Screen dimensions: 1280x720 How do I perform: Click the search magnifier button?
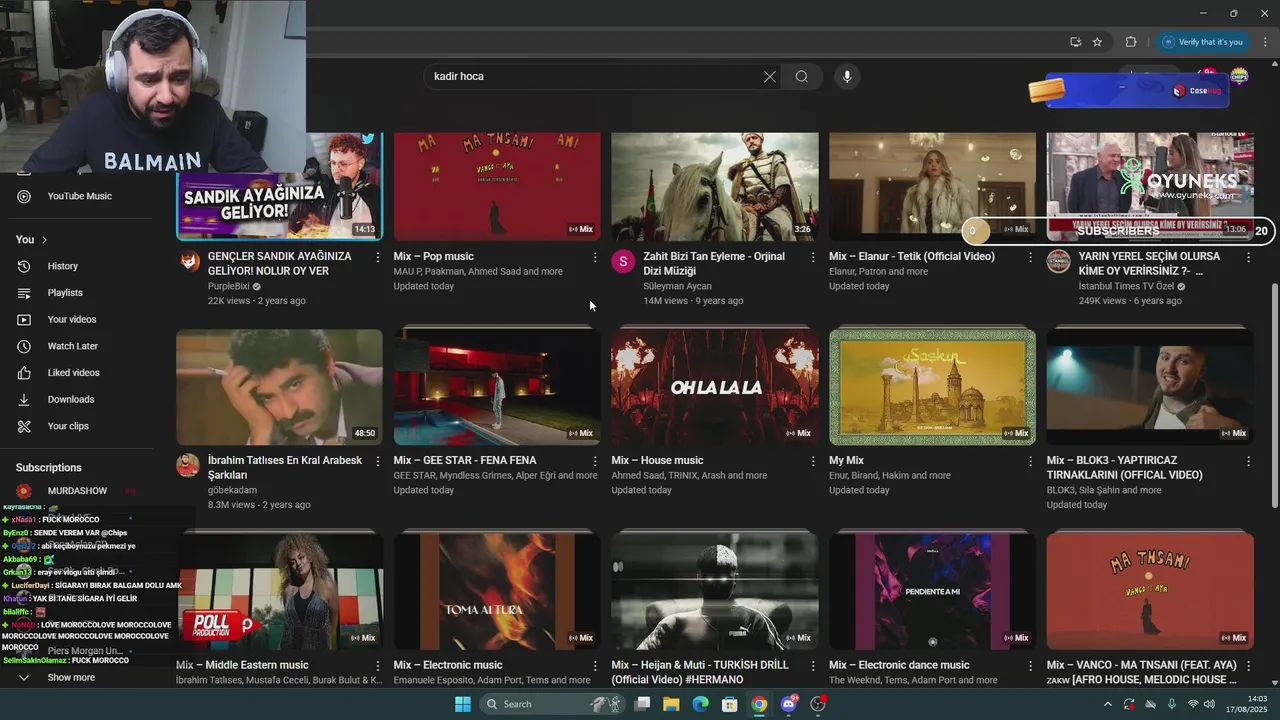click(801, 77)
